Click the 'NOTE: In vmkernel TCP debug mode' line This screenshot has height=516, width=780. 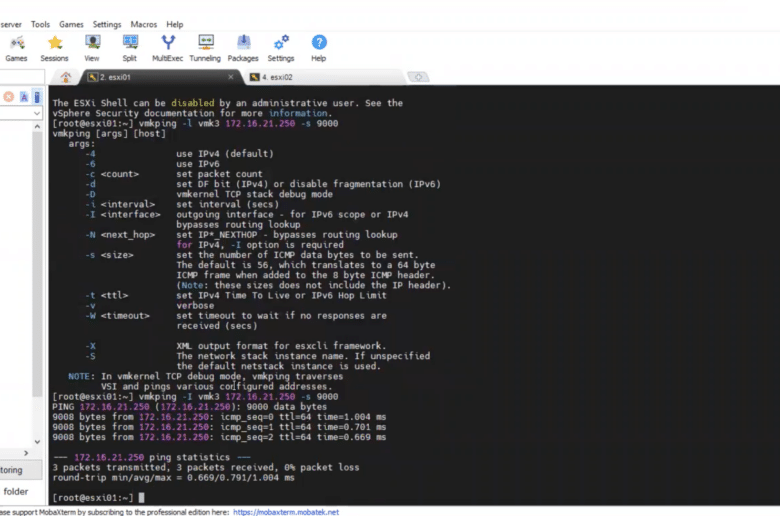pos(205,376)
